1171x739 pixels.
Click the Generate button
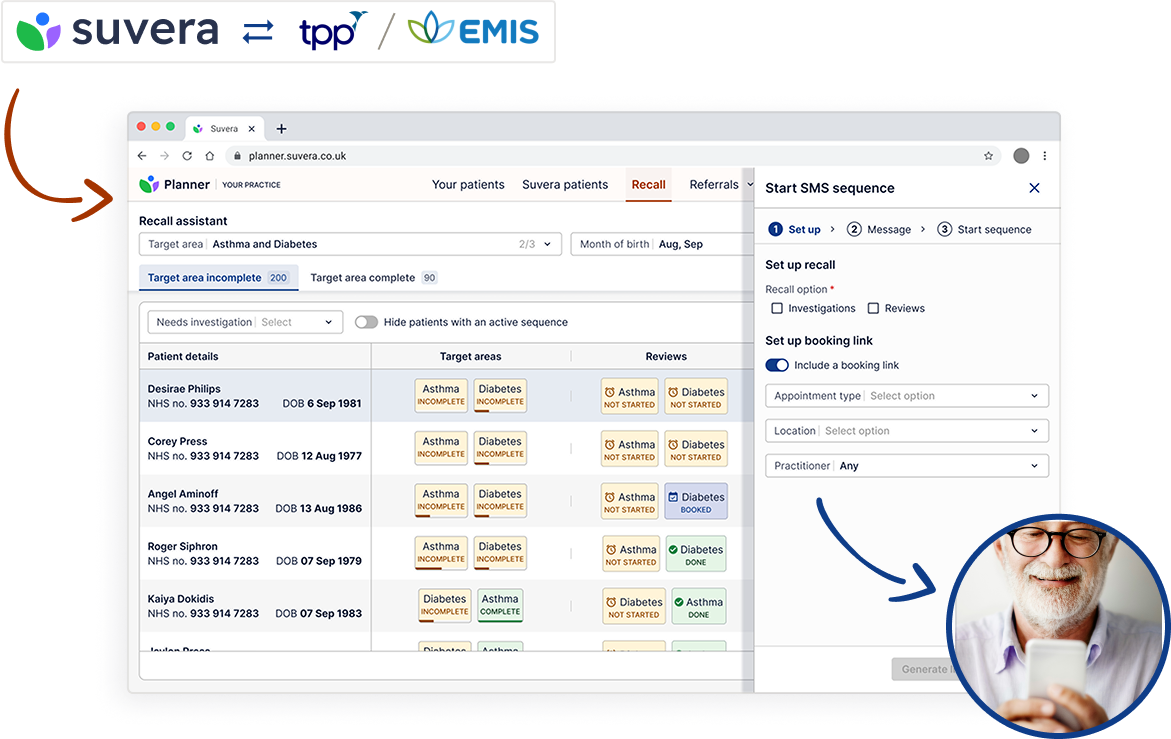click(x=925, y=669)
